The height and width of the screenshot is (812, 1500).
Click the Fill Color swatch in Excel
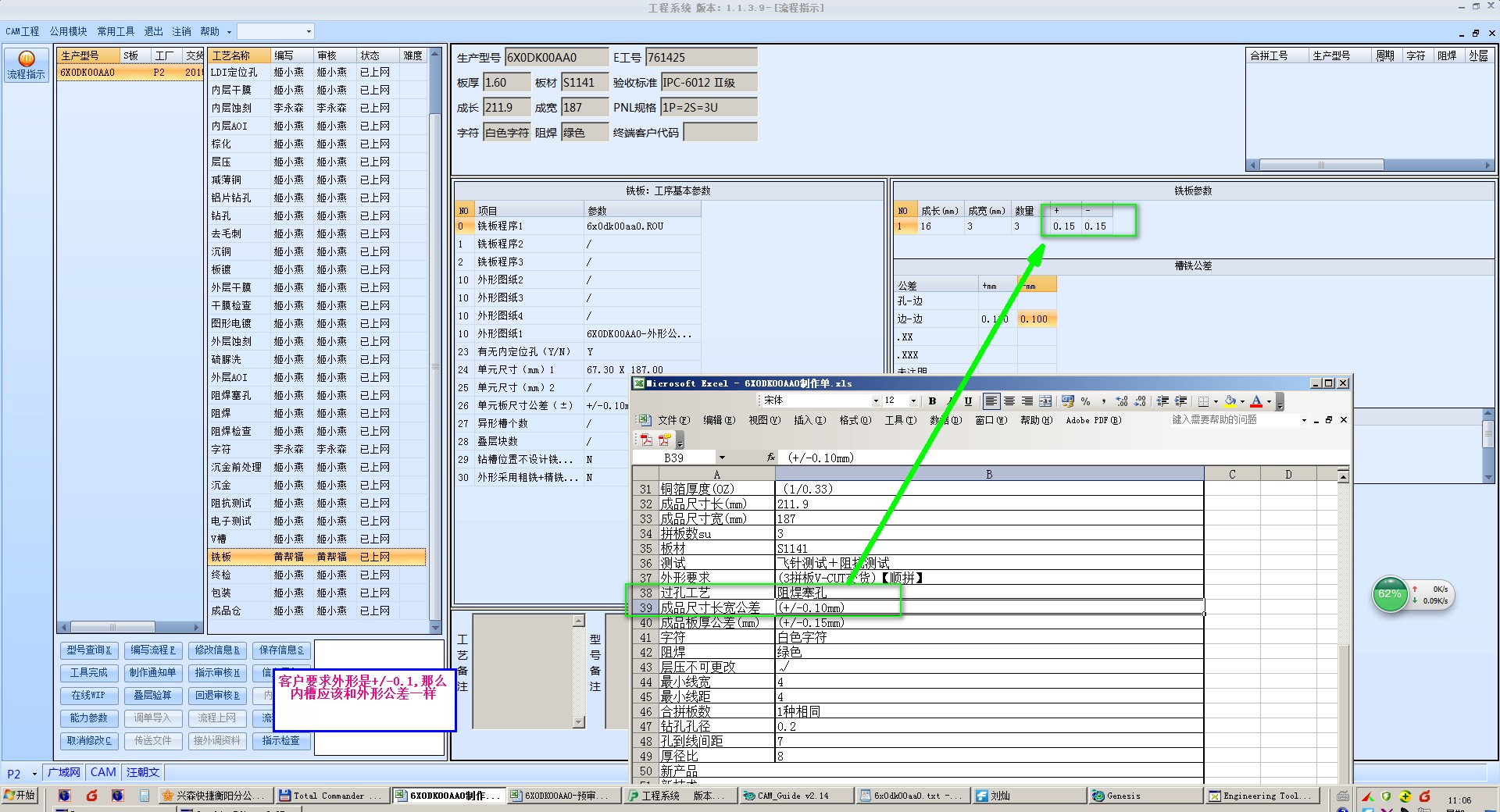1230,401
